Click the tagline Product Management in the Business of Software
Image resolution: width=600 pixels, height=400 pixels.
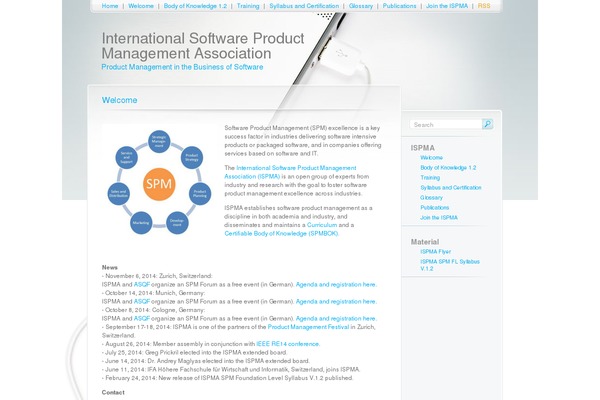(x=182, y=67)
